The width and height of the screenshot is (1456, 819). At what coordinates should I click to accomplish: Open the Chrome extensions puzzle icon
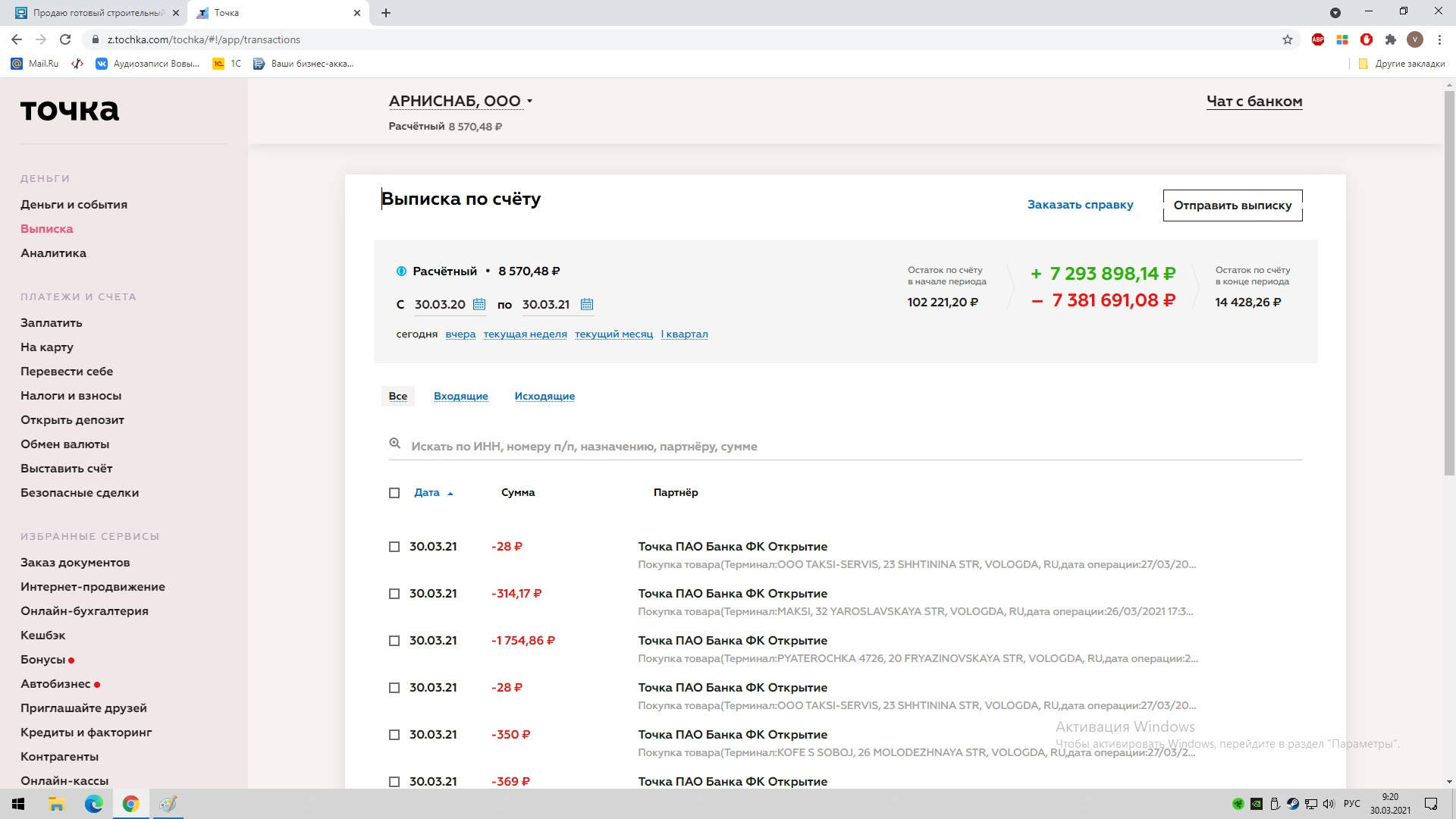pyautogui.click(x=1390, y=39)
